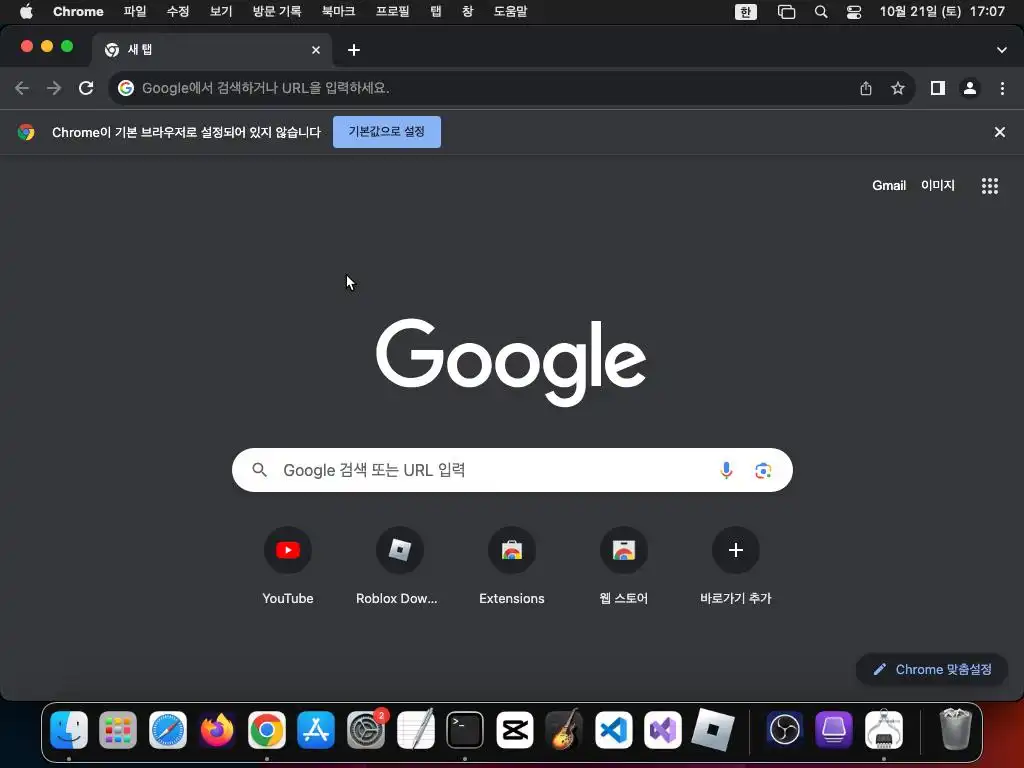1024x768 pixels.
Task: Bookmark this tab with the star
Action: pos(898,88)
